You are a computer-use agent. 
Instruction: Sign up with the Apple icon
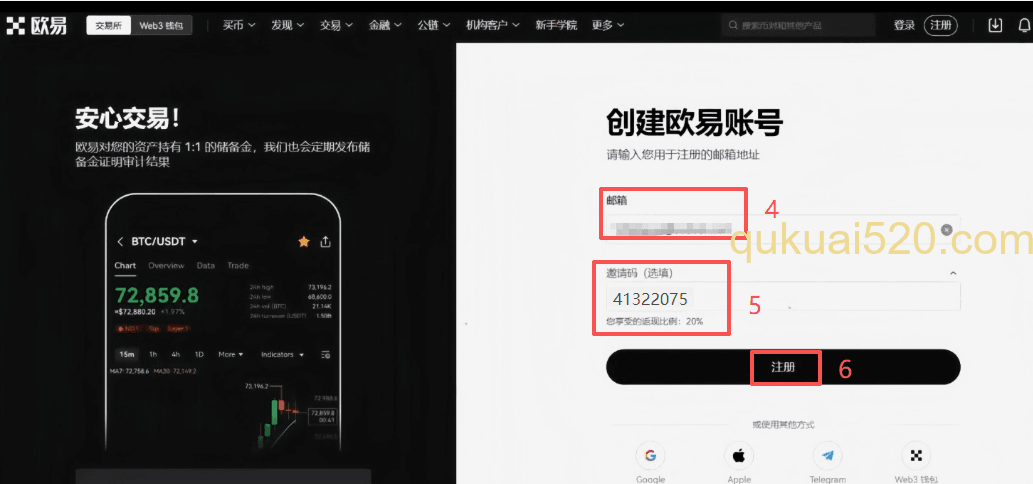point(739,456)
